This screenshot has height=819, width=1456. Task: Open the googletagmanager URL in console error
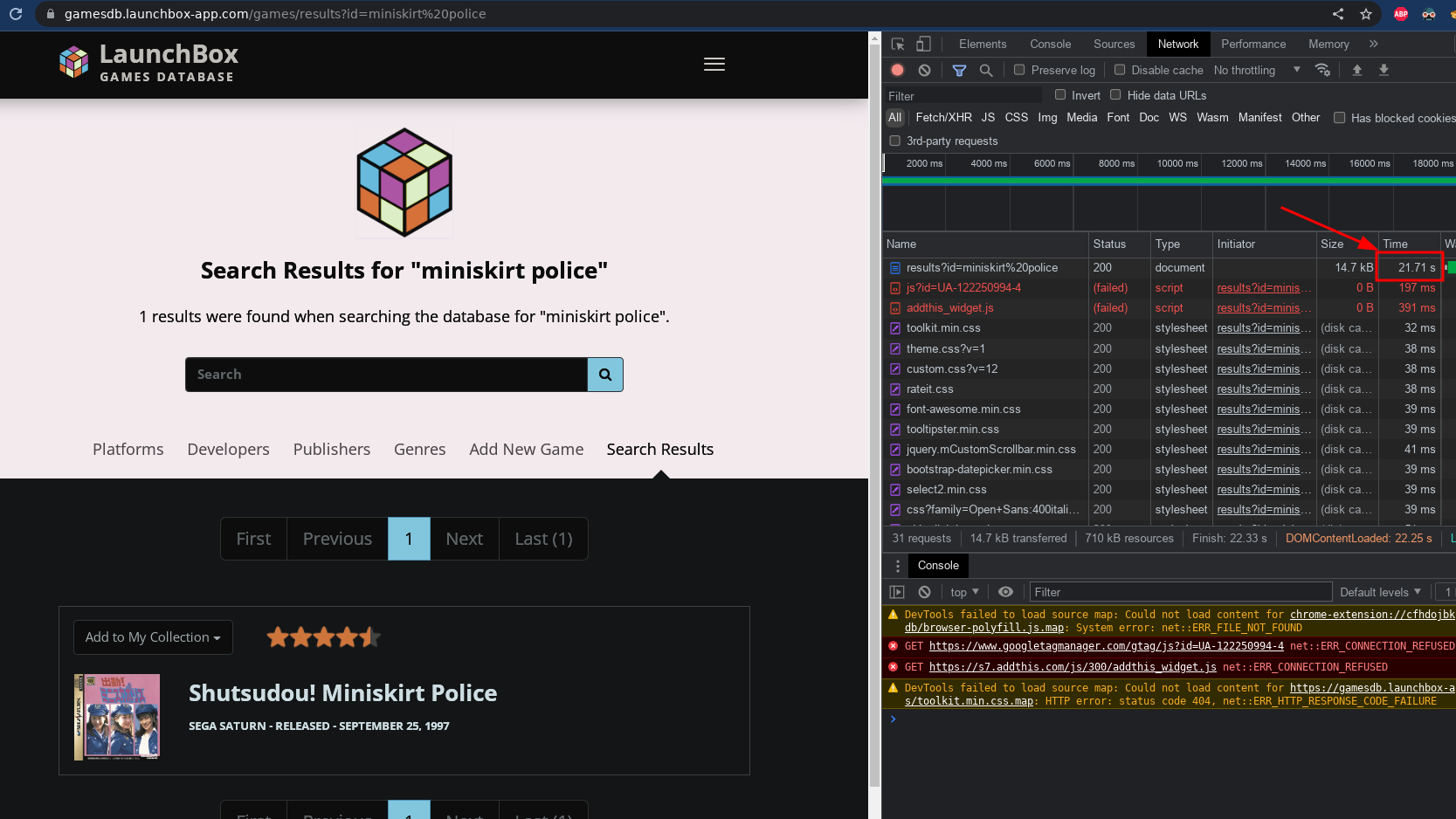click(x=1107, y=646)
